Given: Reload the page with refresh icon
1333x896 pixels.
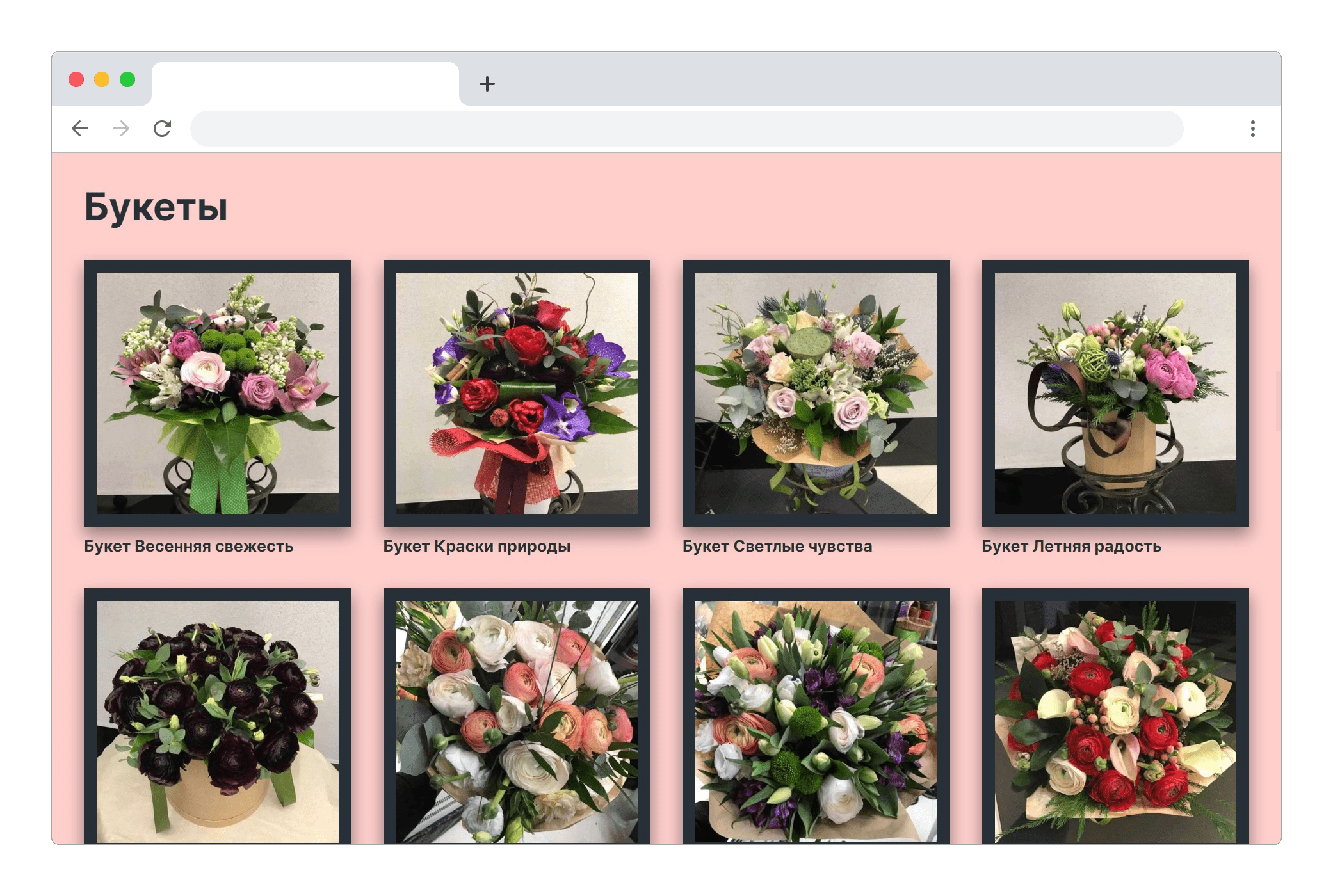Looking at the screenshot, I should 162,129.
